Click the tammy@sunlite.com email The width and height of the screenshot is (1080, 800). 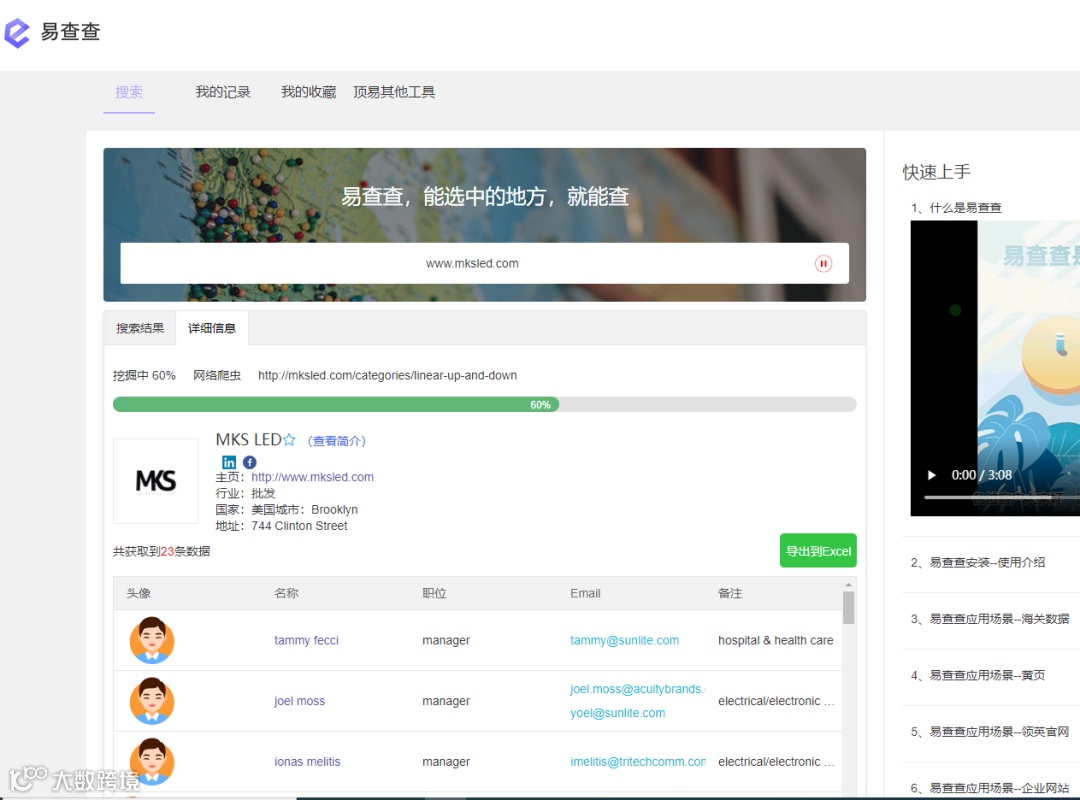[625, 640]
